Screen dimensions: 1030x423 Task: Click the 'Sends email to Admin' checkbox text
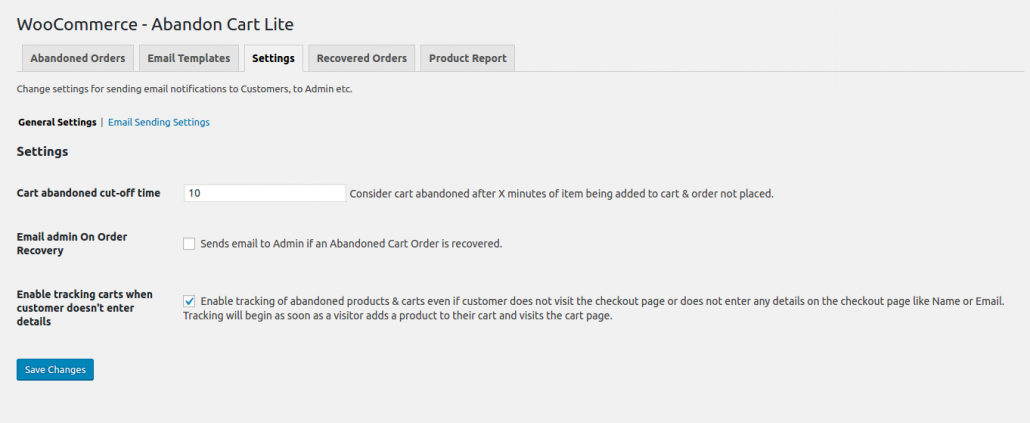point(351,243)
